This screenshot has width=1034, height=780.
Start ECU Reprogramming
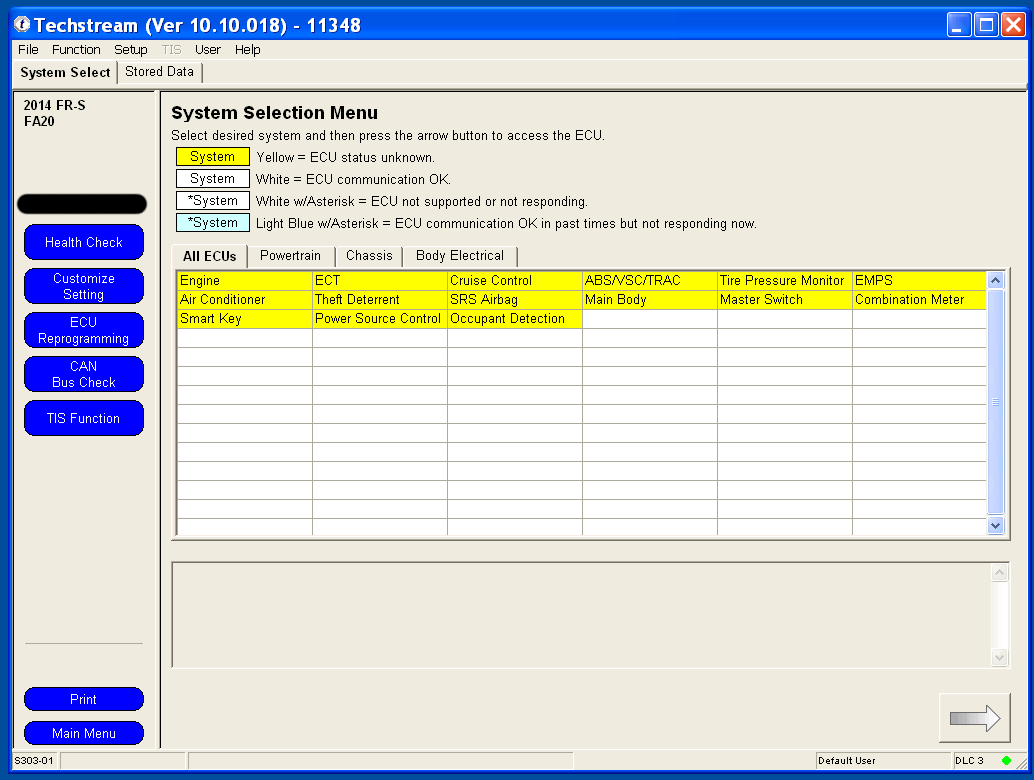coord(84,331)
